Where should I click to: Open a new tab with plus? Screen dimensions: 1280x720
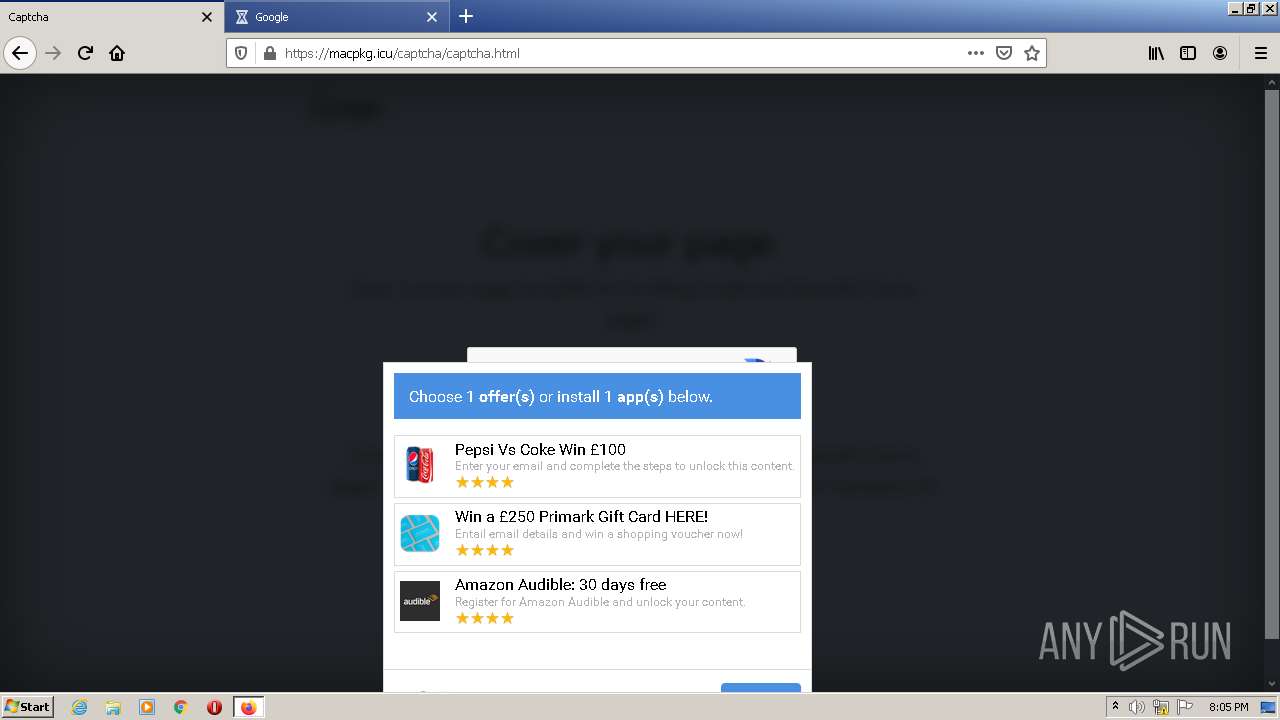pyautogui.click(x=466, y=16)
